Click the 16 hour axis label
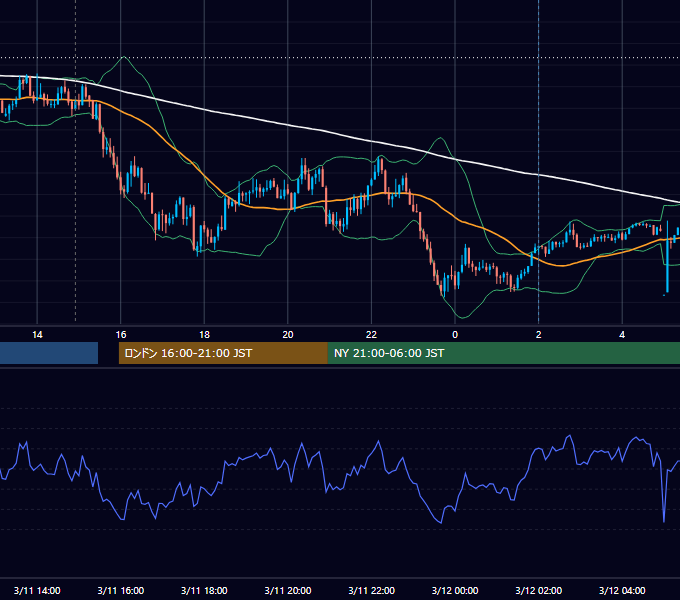The width and height of the screenshot is (680, 600). point(121,335)
